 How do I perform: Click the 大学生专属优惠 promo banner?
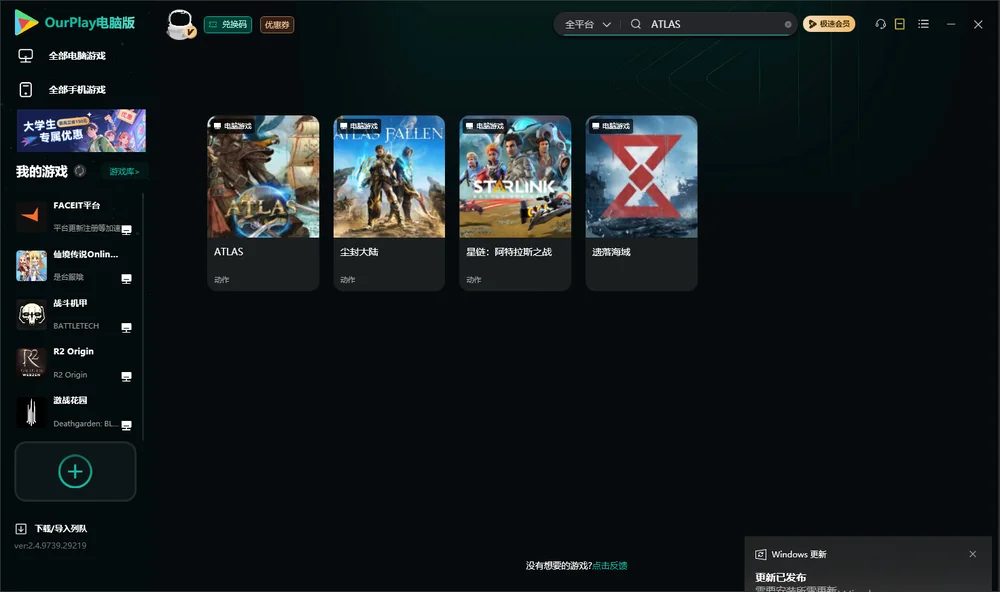pyautogui.click(x=81, y=131)
